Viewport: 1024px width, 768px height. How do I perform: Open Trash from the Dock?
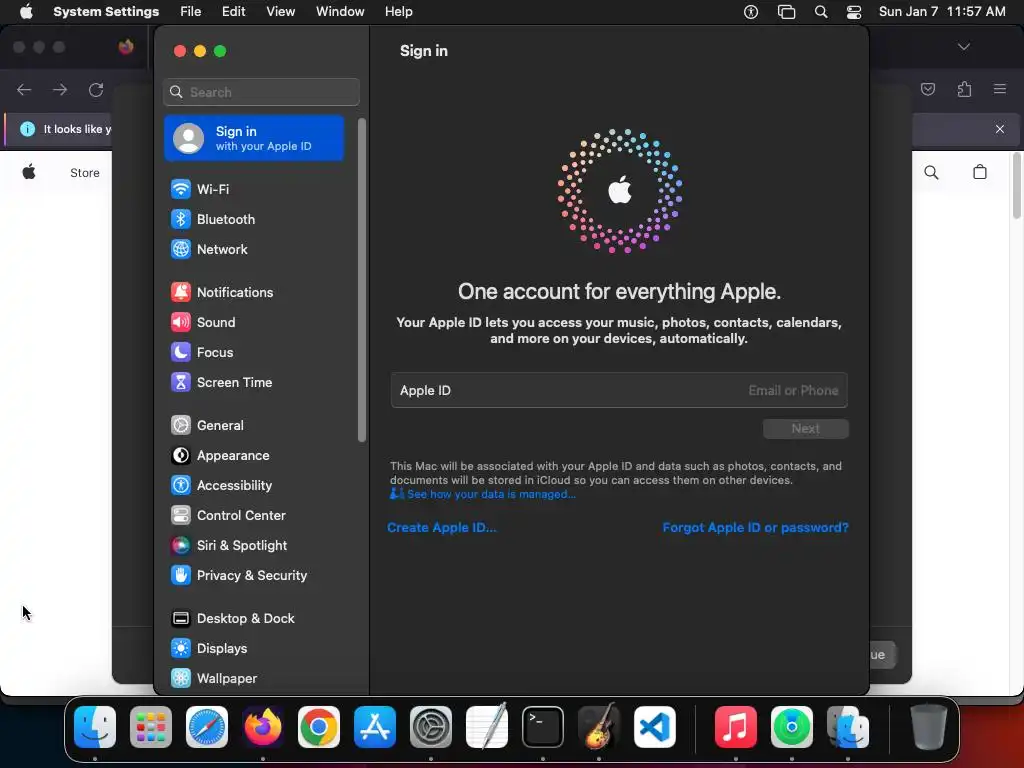929,727
